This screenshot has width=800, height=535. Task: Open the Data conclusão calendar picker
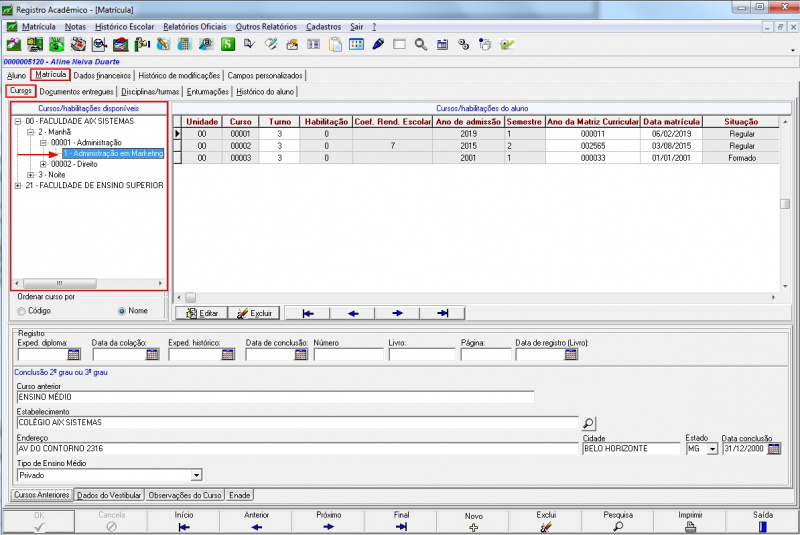tap(774, 449)
